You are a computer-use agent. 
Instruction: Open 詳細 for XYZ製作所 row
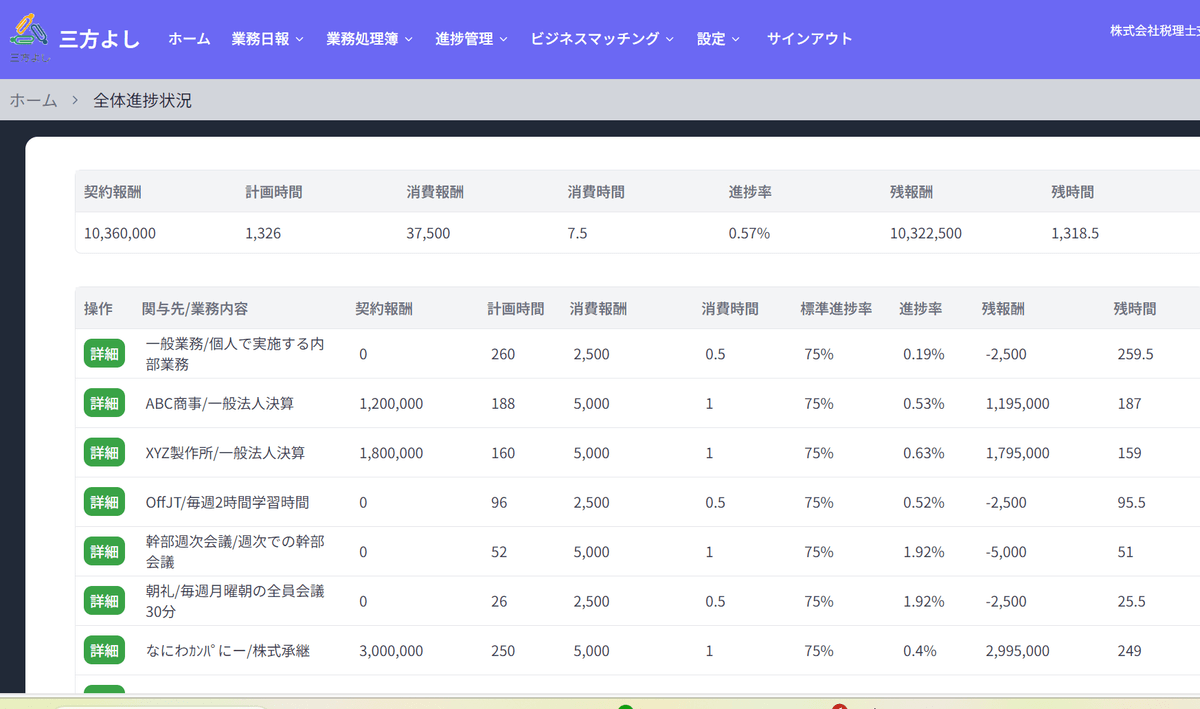(104, 453)
